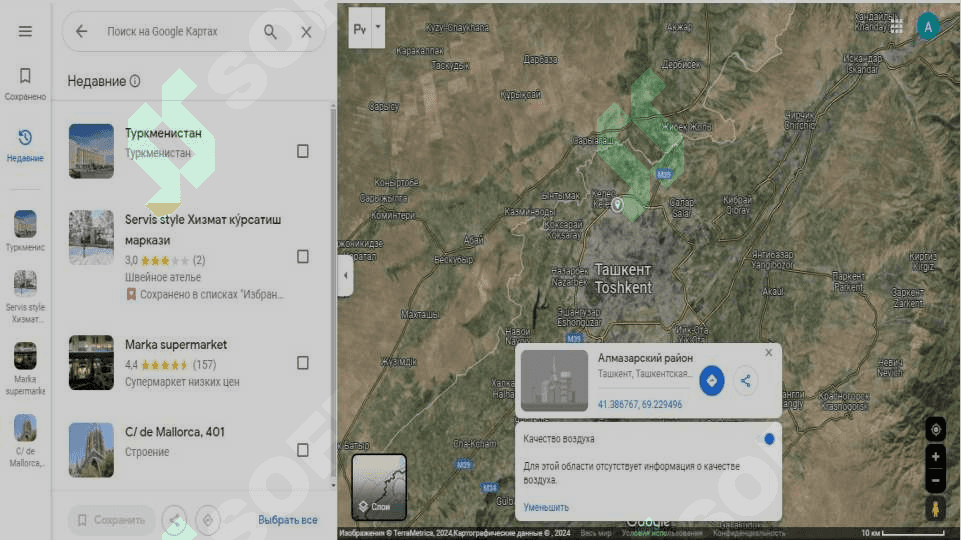Collapse the side panel with the arrow
The image size is (961, 540).
pyautogui.click(x=345, y=275)
